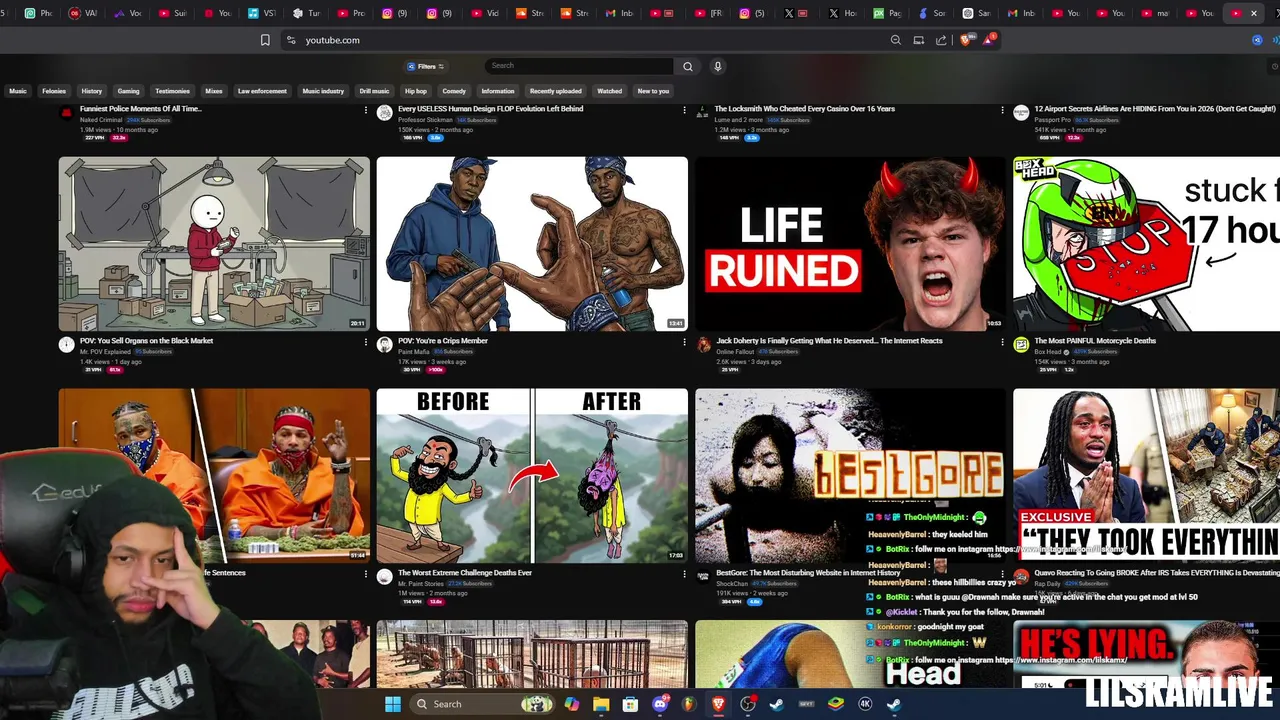1280x720 pixels.
Task: Open BestGore Most Disturbing Website title link
Action: 808,573
